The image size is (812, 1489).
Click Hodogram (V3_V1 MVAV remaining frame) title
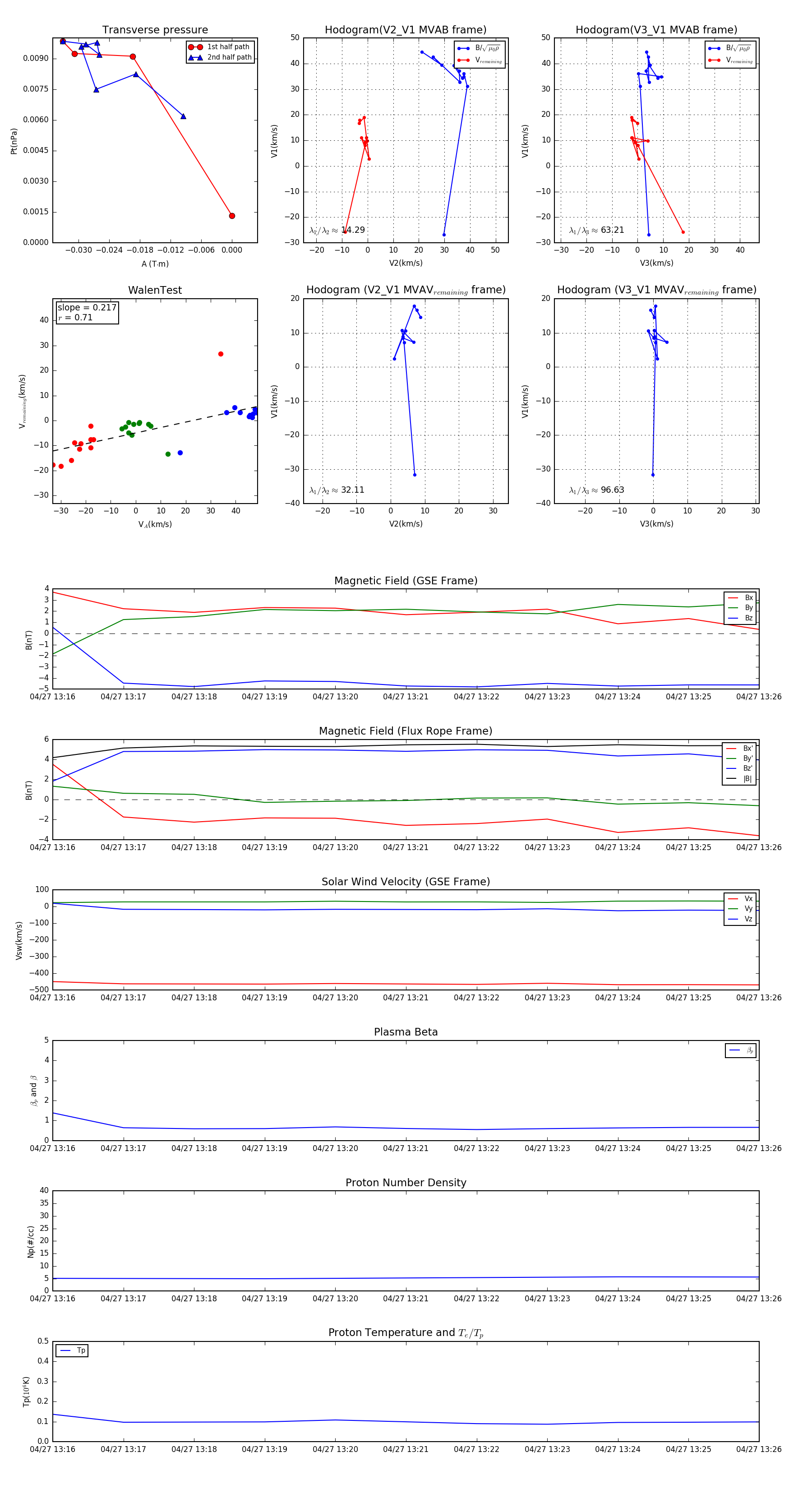656,290
